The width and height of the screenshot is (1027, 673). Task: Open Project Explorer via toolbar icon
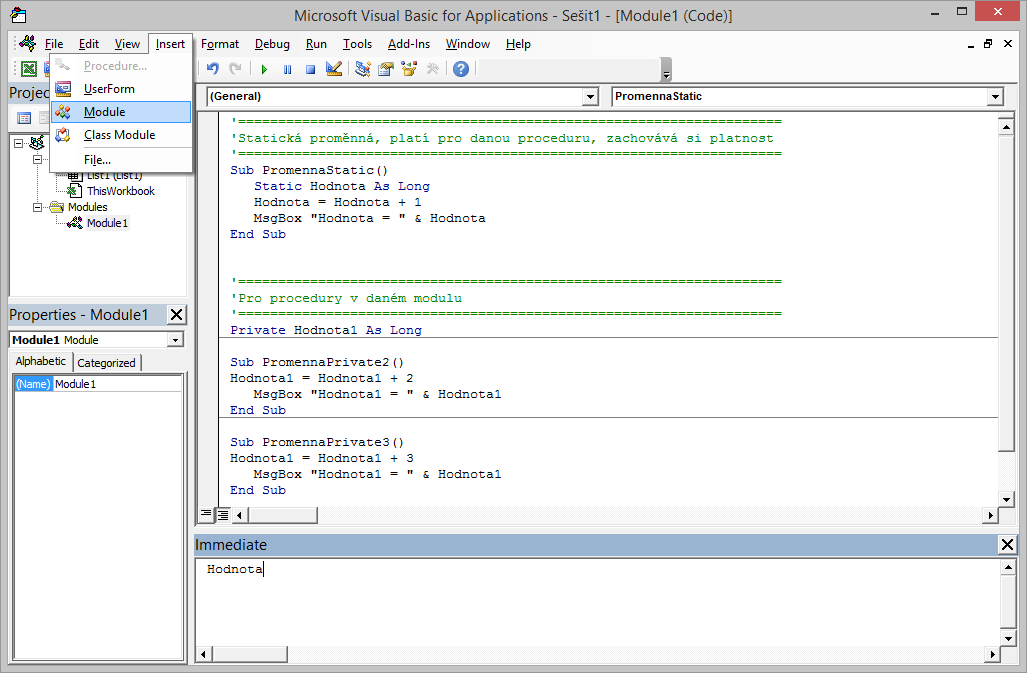click(x=362, y=69)
